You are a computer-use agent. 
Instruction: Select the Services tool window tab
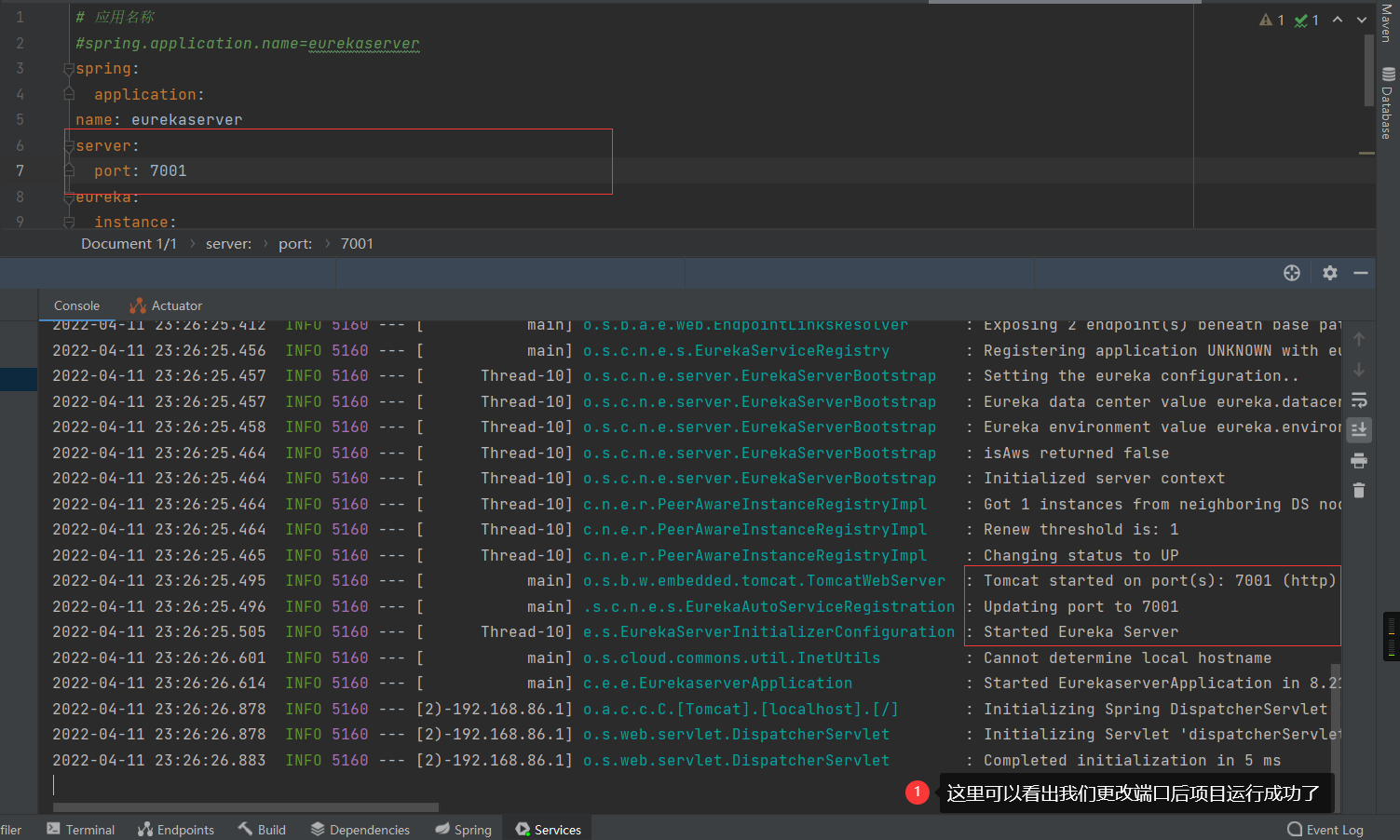point(548,829)
